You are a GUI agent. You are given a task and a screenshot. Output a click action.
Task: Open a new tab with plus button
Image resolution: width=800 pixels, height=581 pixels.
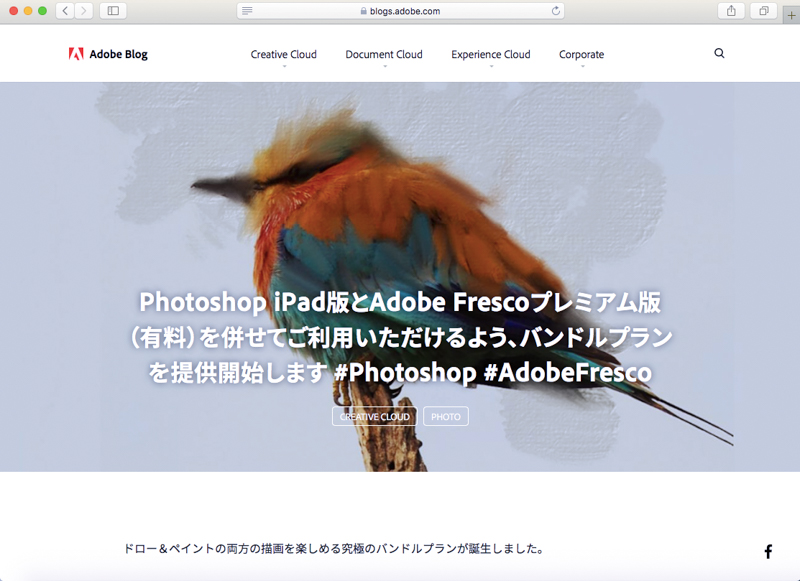coord(791,15)
